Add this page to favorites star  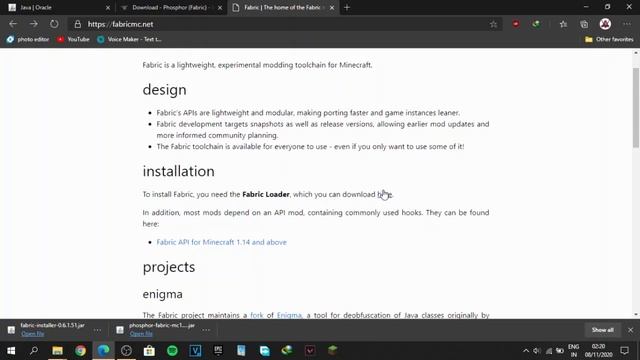(x=493, y=24)
